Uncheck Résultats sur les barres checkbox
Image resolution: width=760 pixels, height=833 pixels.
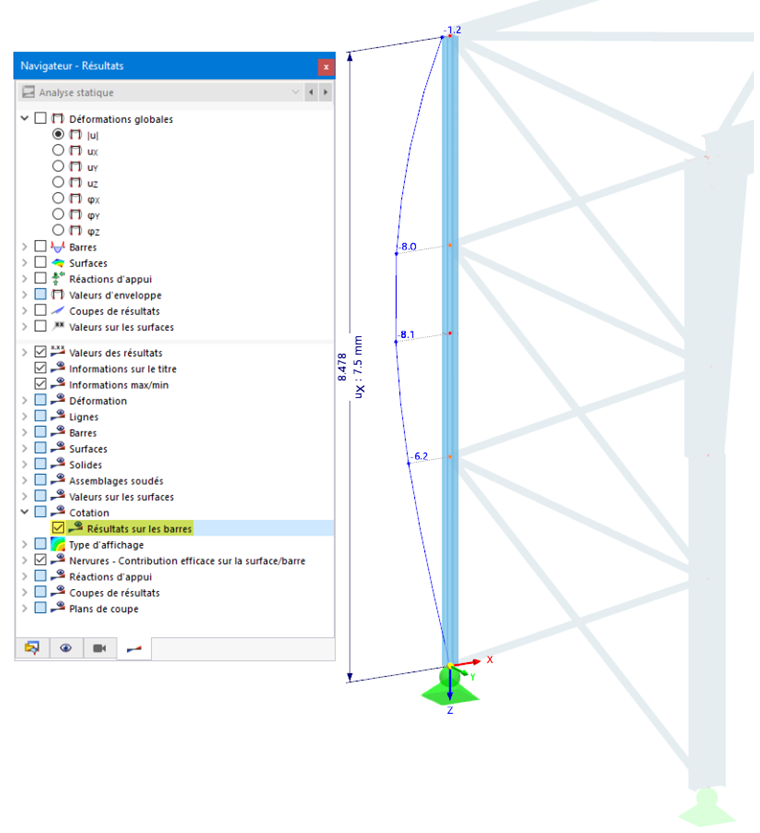pos(58,528)
